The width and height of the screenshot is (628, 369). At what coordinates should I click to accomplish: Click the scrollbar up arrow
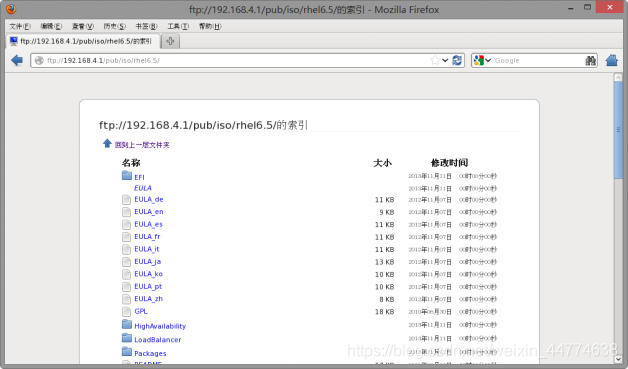[x=618, y=77]
